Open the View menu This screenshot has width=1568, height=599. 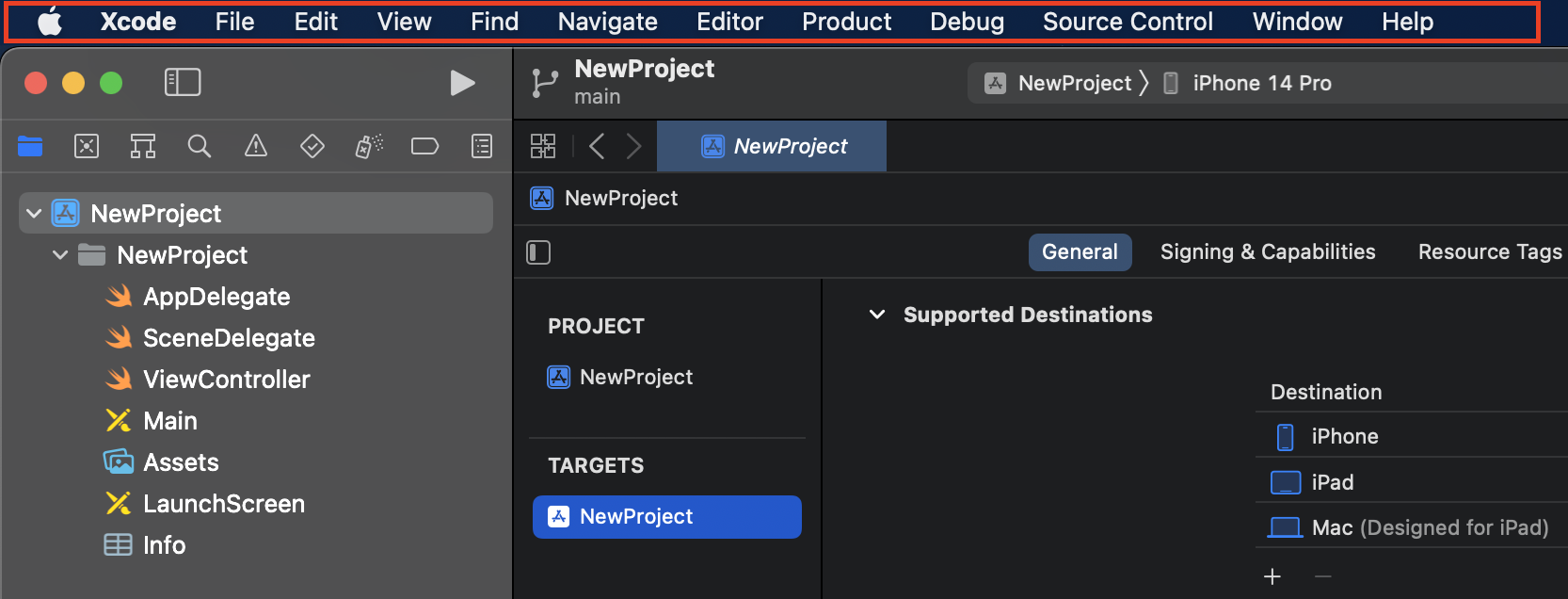pos(405,22)
